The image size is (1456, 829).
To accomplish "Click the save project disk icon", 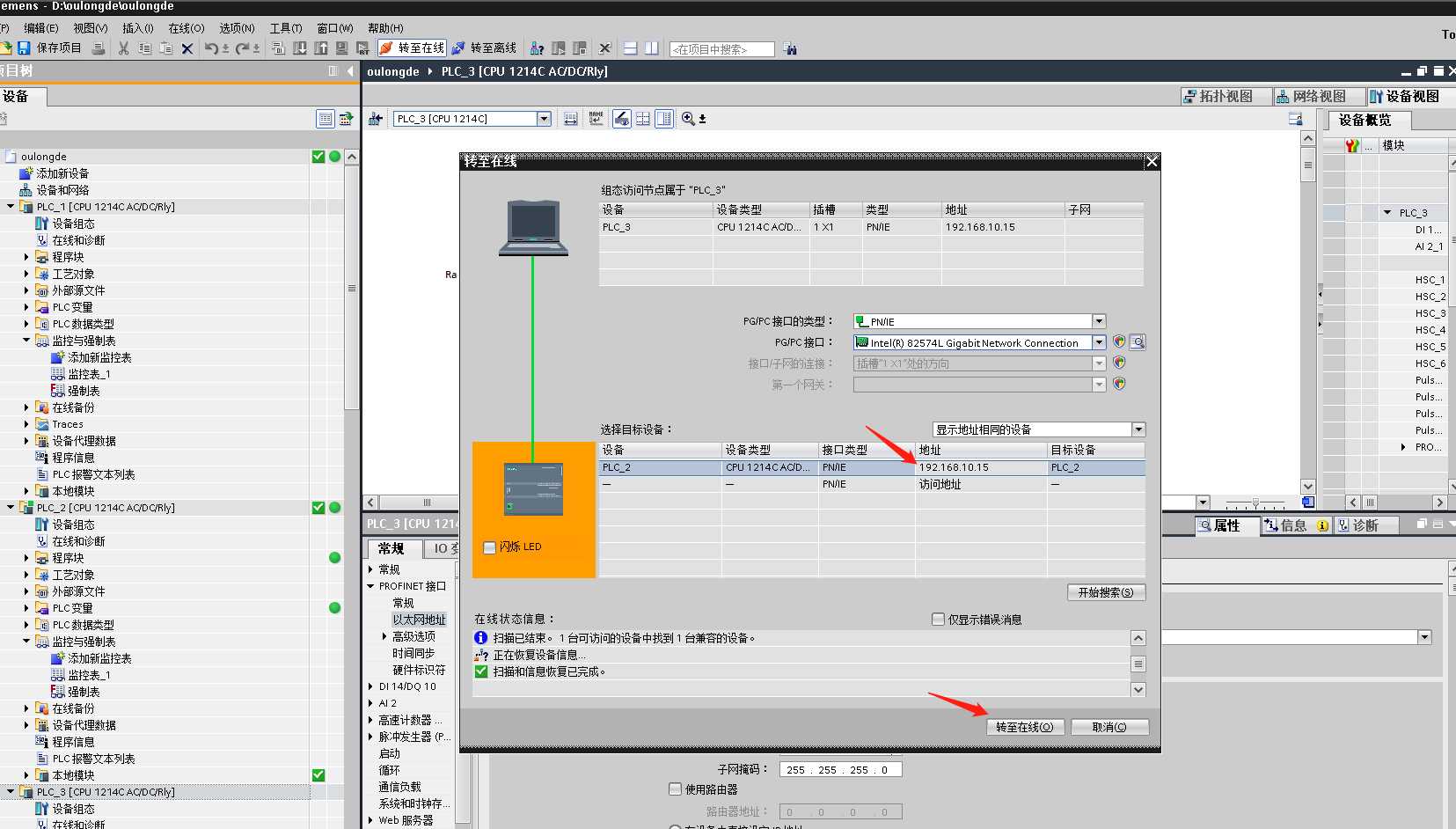I will click(24, 48).
